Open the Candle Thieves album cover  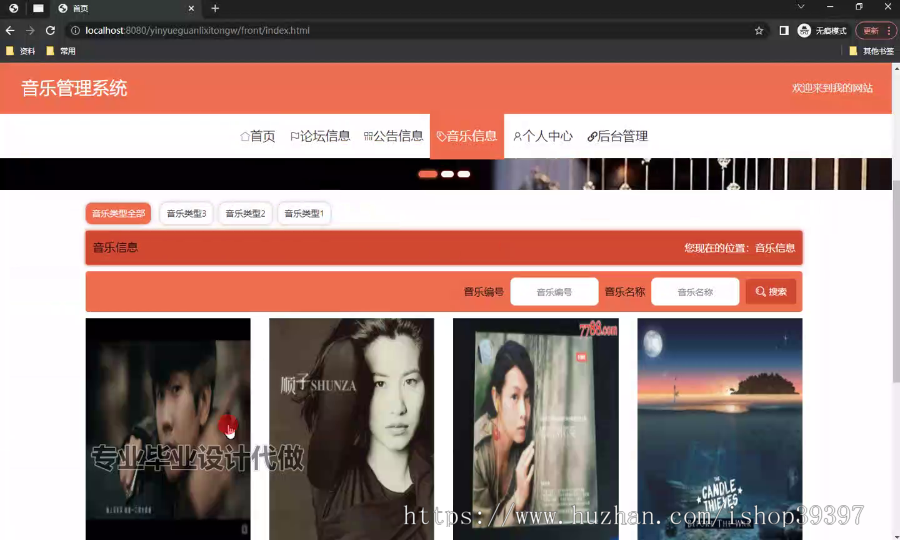pyautogui.click(x=720, y=429)
